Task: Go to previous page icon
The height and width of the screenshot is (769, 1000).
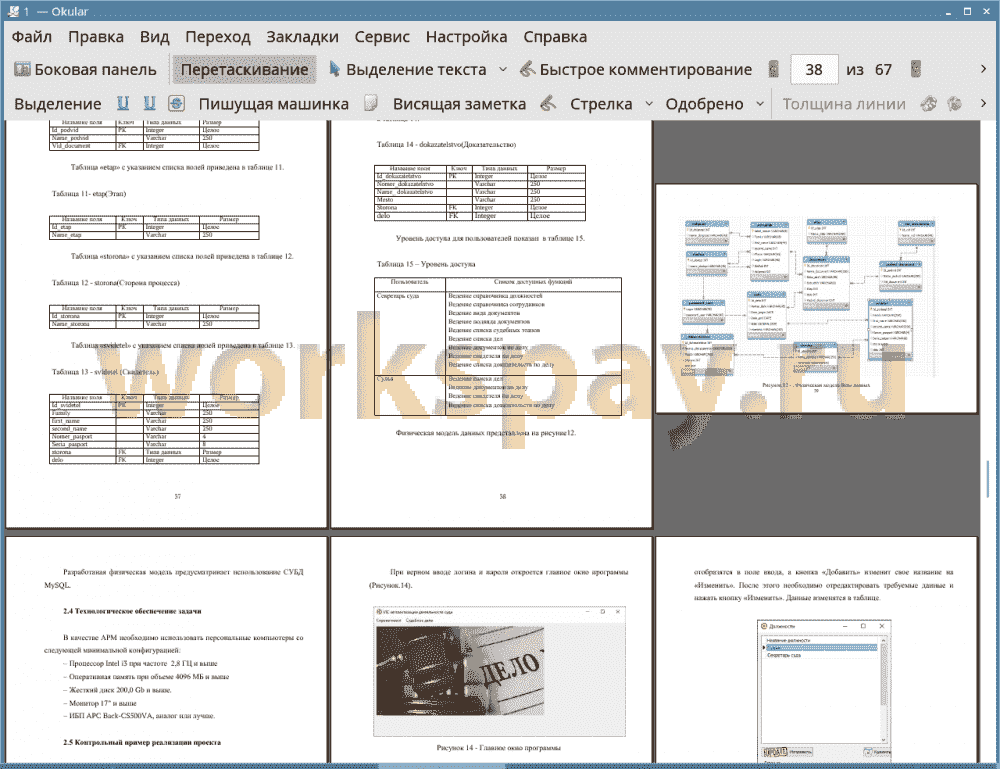Action: tap(774, 69)
